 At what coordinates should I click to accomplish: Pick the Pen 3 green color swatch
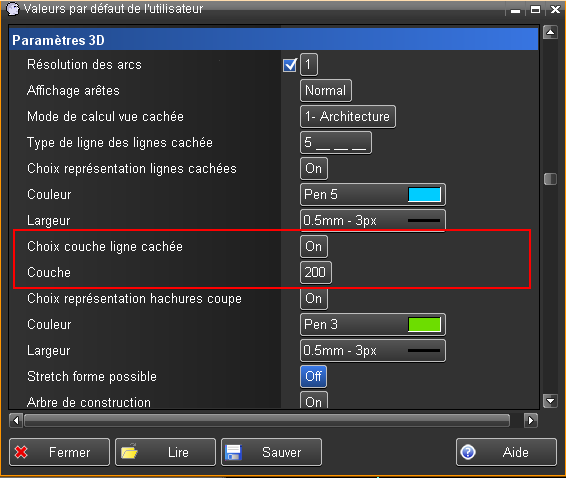pyautogui.click(x=424, y=325)
